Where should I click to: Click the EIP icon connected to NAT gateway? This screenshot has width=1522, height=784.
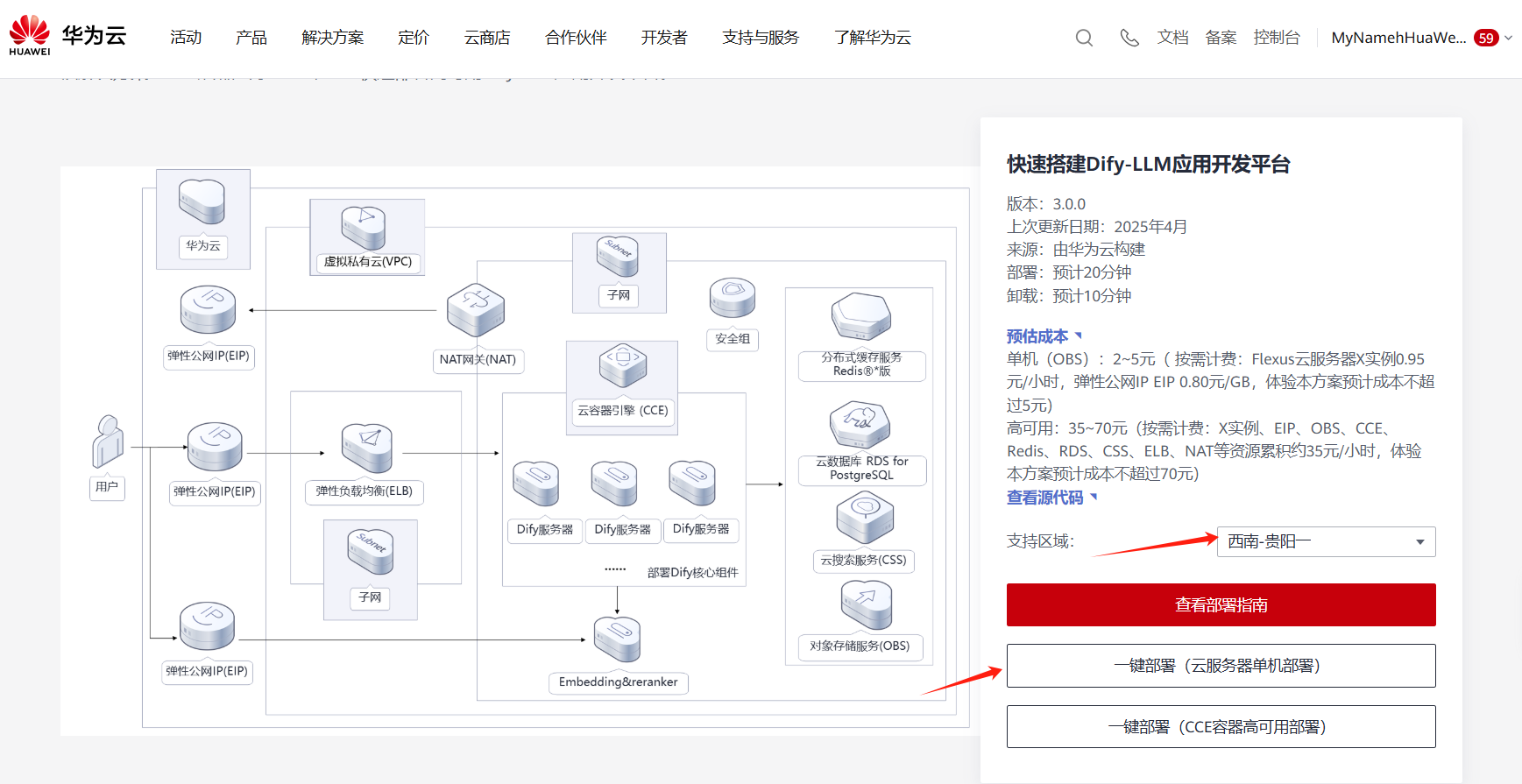[208, 310]
